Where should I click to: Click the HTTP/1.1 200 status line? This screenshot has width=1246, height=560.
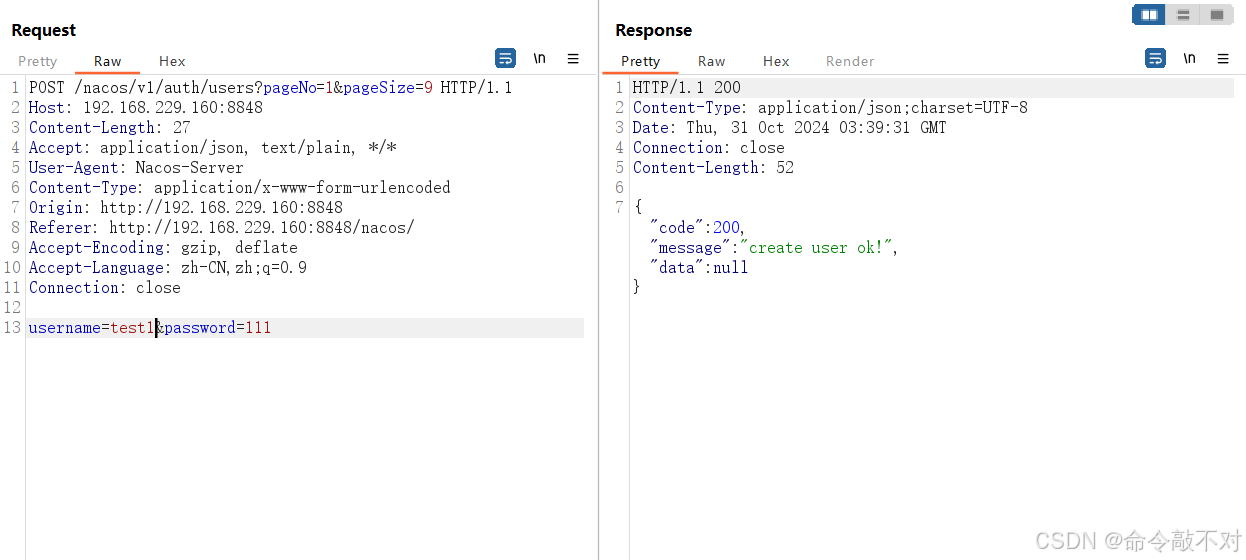686,88
